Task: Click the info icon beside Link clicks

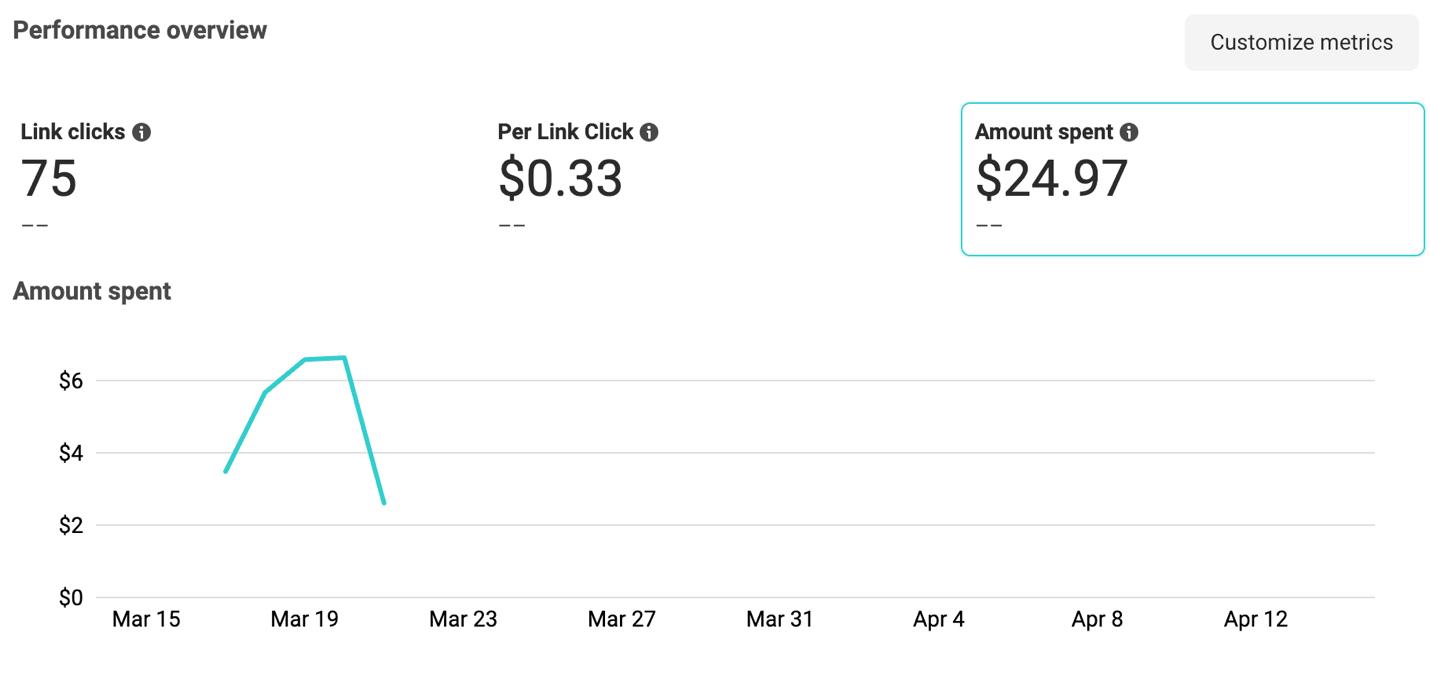Action: (x=142, y=132)
